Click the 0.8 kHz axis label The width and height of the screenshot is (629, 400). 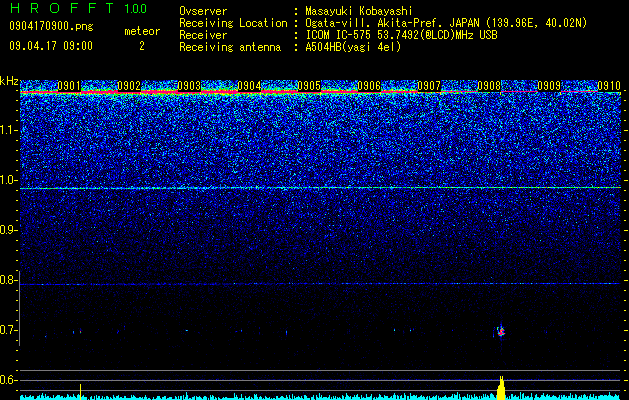click(x=10, y=280)
